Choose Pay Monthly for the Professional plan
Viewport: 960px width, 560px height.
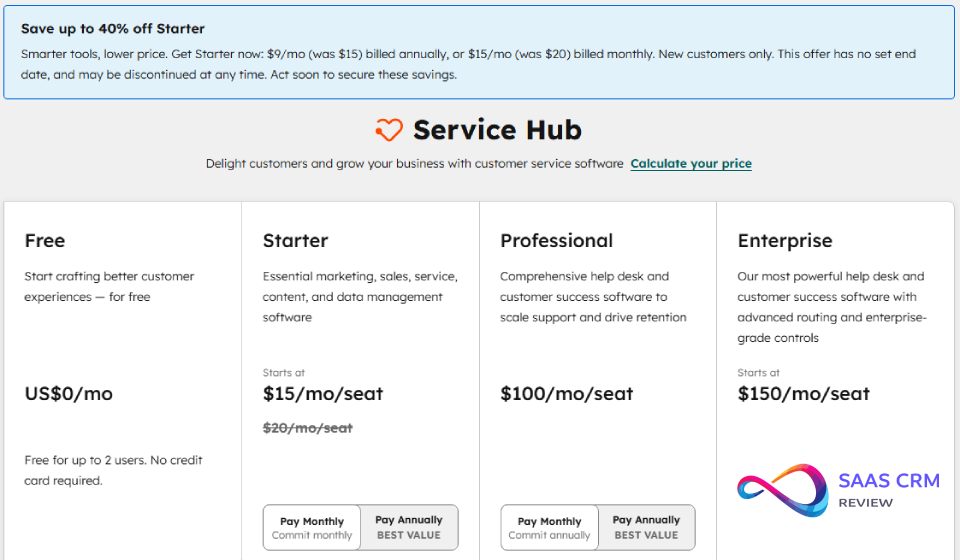(549, 528)
